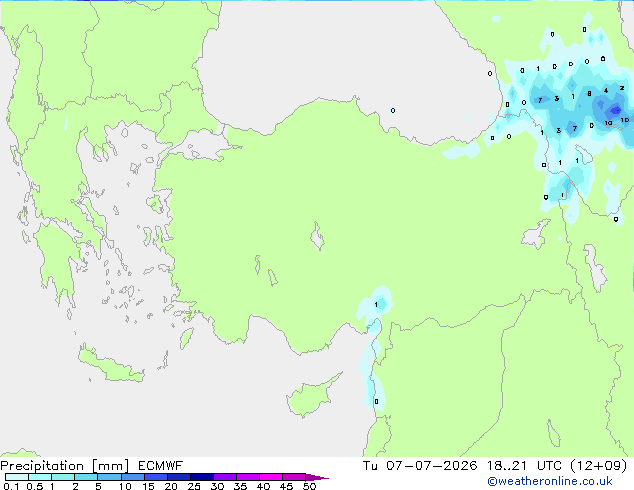Pick the 25–30 mm darkest navy legend swatch
Viewport: 634px width, 490px height.
click(x=201, y=477)
